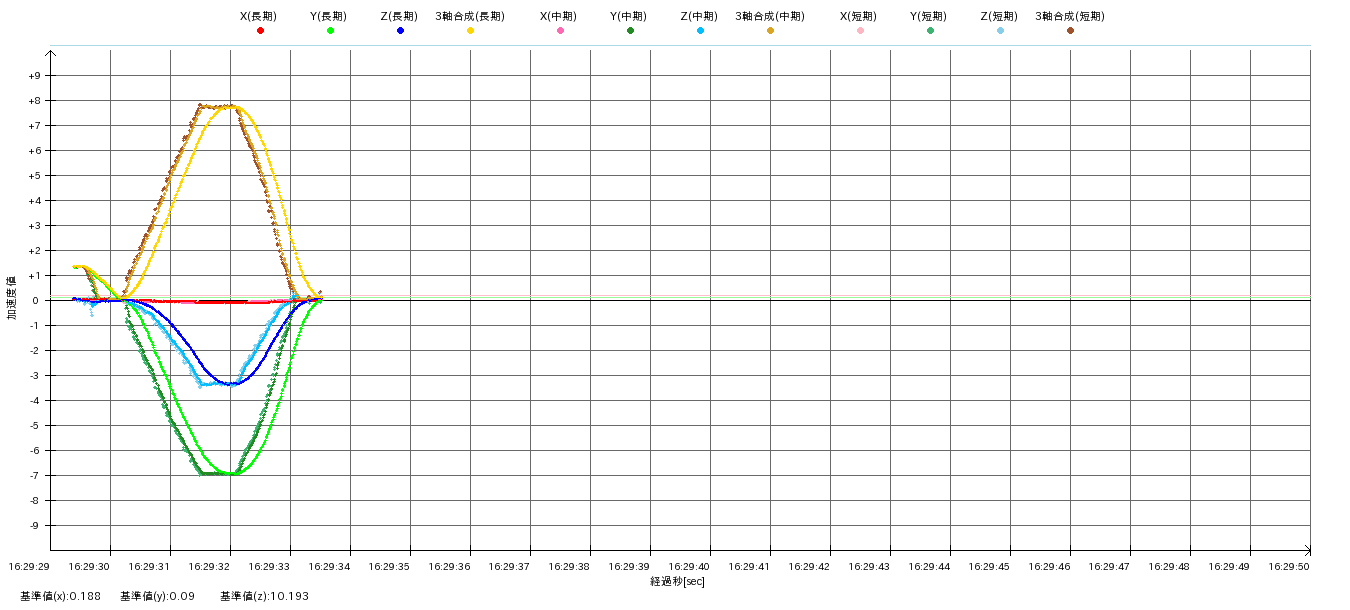Screen dimensions: 1350x610
Task: Click the +9 tick on the y-axis
Action: coord(34,76)
